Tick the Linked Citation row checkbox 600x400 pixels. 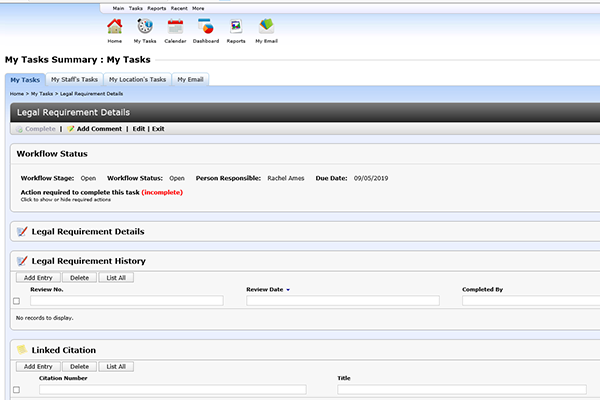tap(15, 389)
